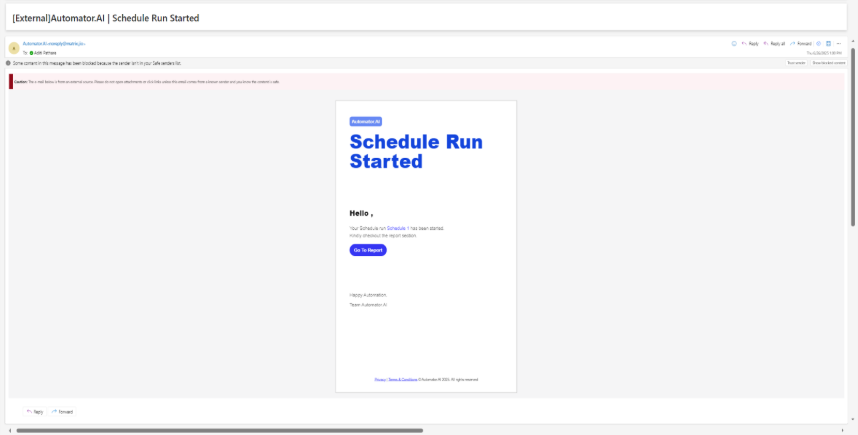Viewport: 858px width, 435px height.
Task: Click the Schedule Run Started heading
Action: (416, 152)
